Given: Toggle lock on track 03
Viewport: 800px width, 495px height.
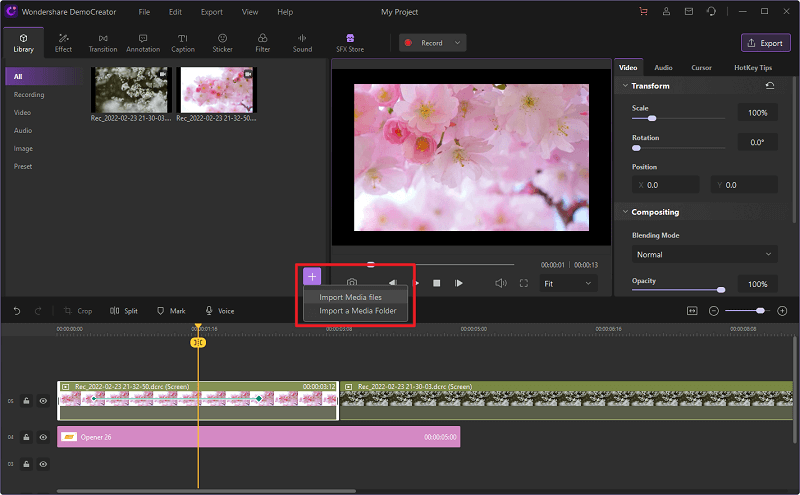Looking at the screenshot, I should tap(26, 464).
